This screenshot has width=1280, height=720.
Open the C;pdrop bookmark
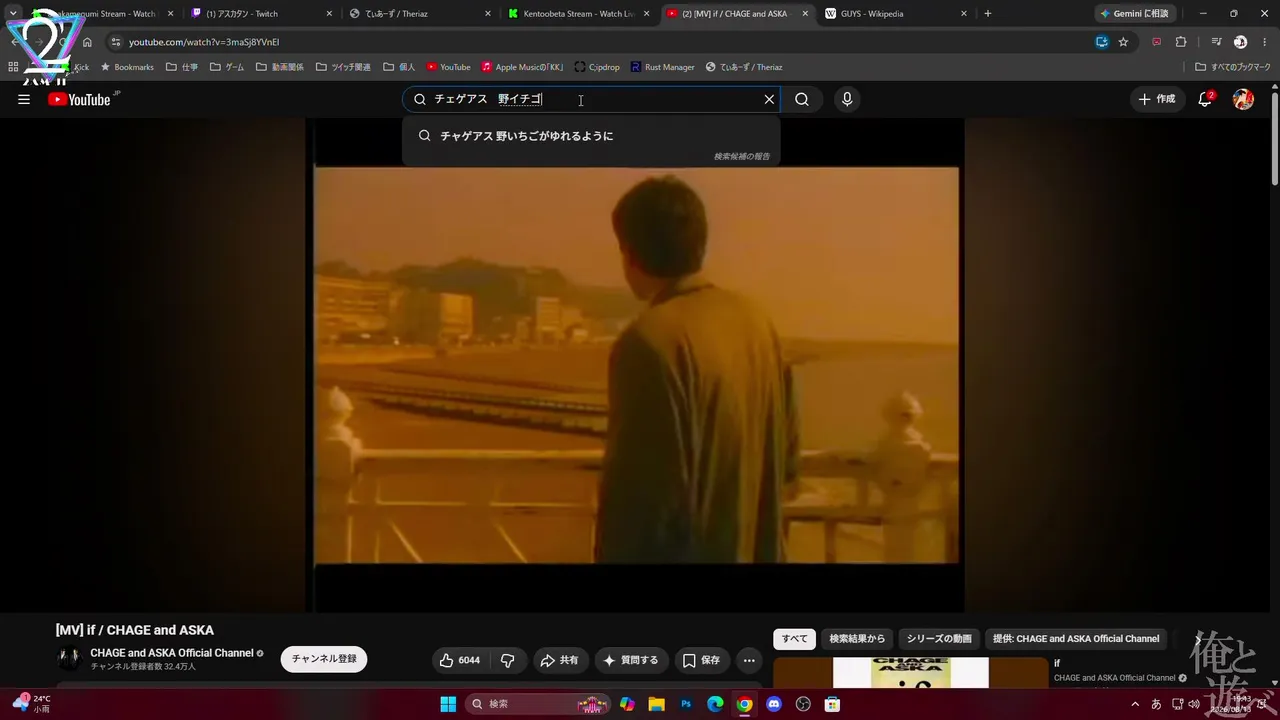click(596, 67)
